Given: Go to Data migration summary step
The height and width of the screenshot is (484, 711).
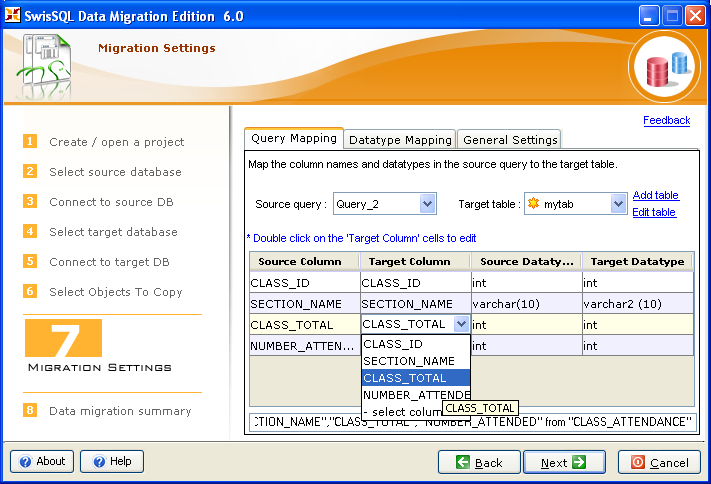Looking at the screenshot, I should (120, 411).
